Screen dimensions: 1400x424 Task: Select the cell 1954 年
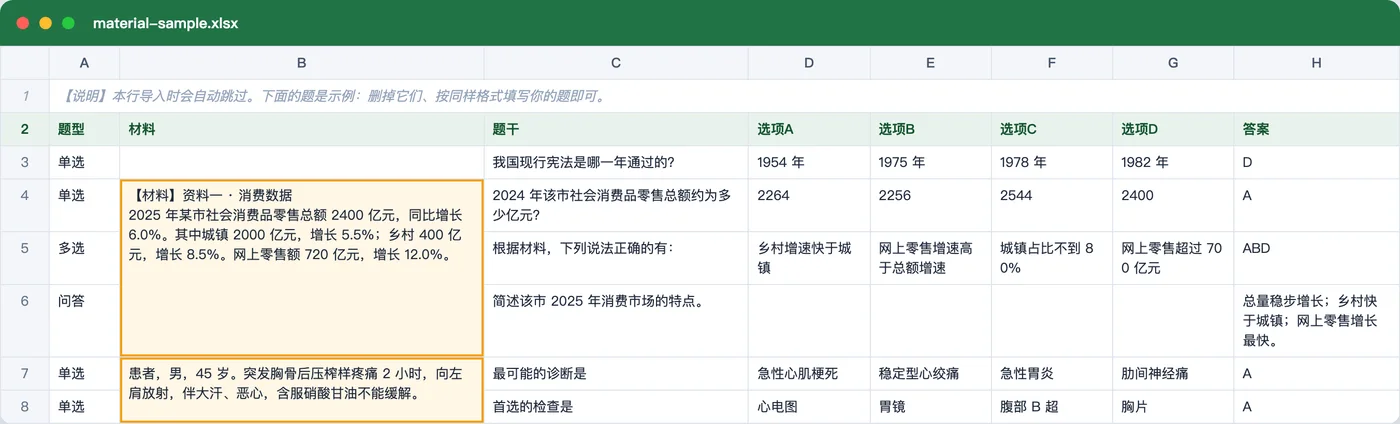(809, 162)
